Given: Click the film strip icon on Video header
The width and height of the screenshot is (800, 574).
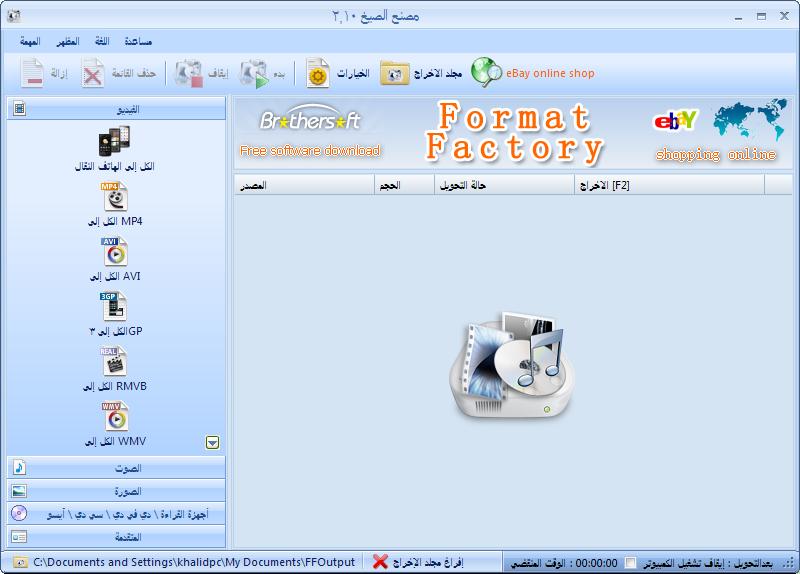Looking at the screenshot, I should point(19,108).
